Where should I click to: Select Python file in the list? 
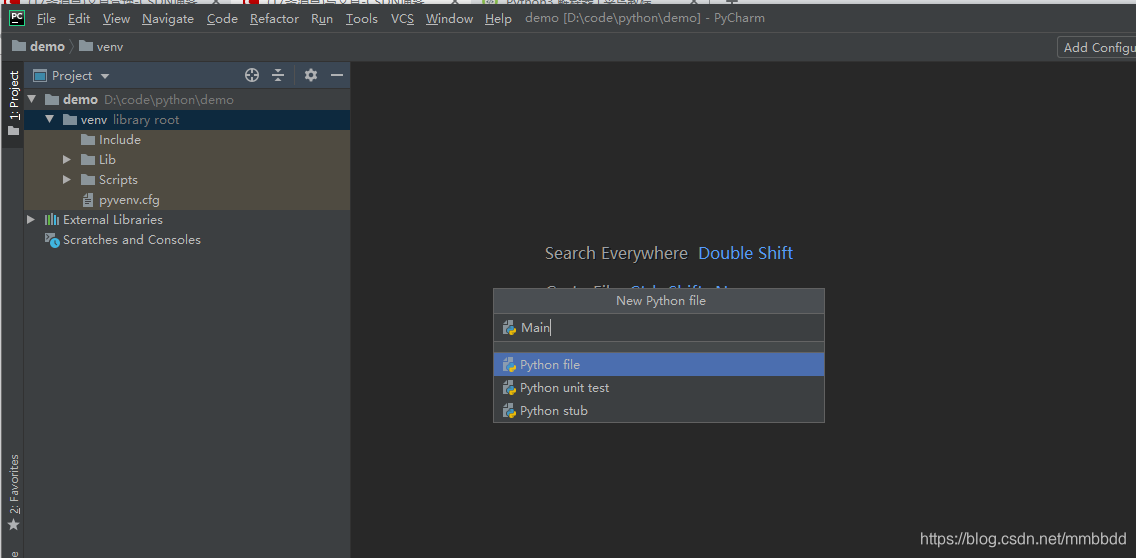[659, 365]
